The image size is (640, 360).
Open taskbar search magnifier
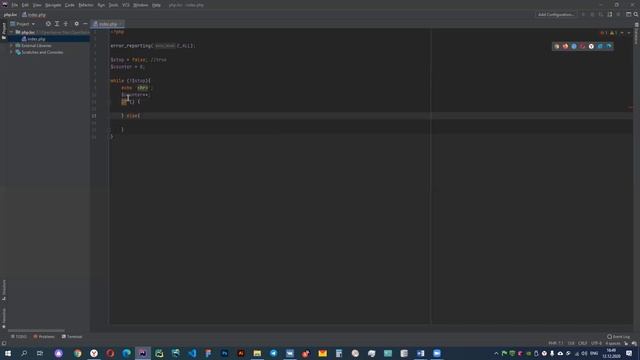(x=24, y=353)
